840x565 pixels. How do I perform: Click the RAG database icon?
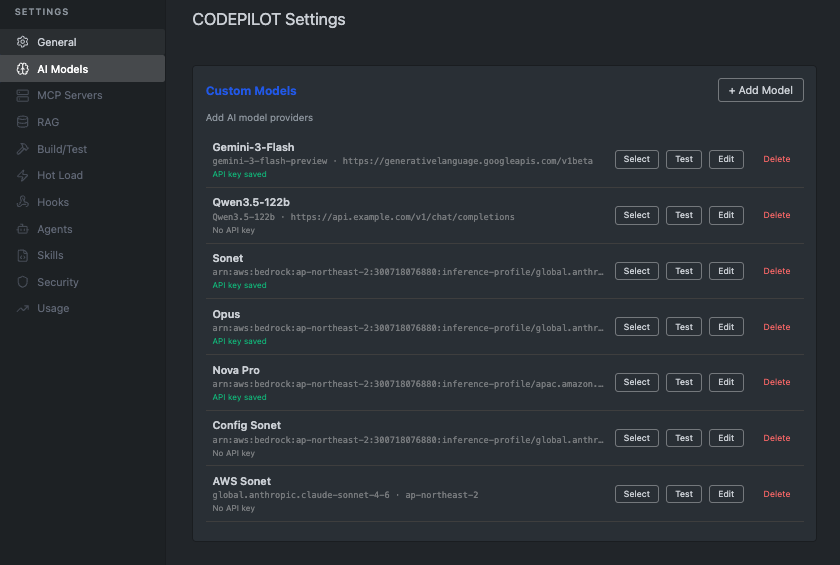22,122
